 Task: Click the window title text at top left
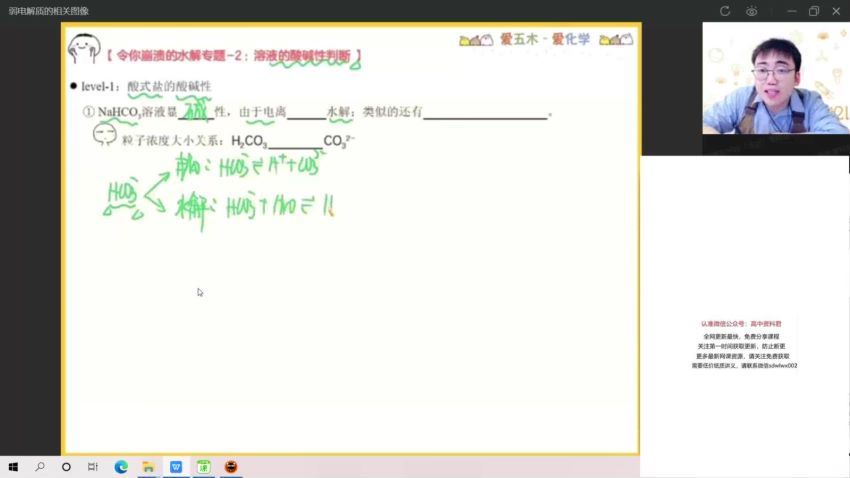pos(49,11)
